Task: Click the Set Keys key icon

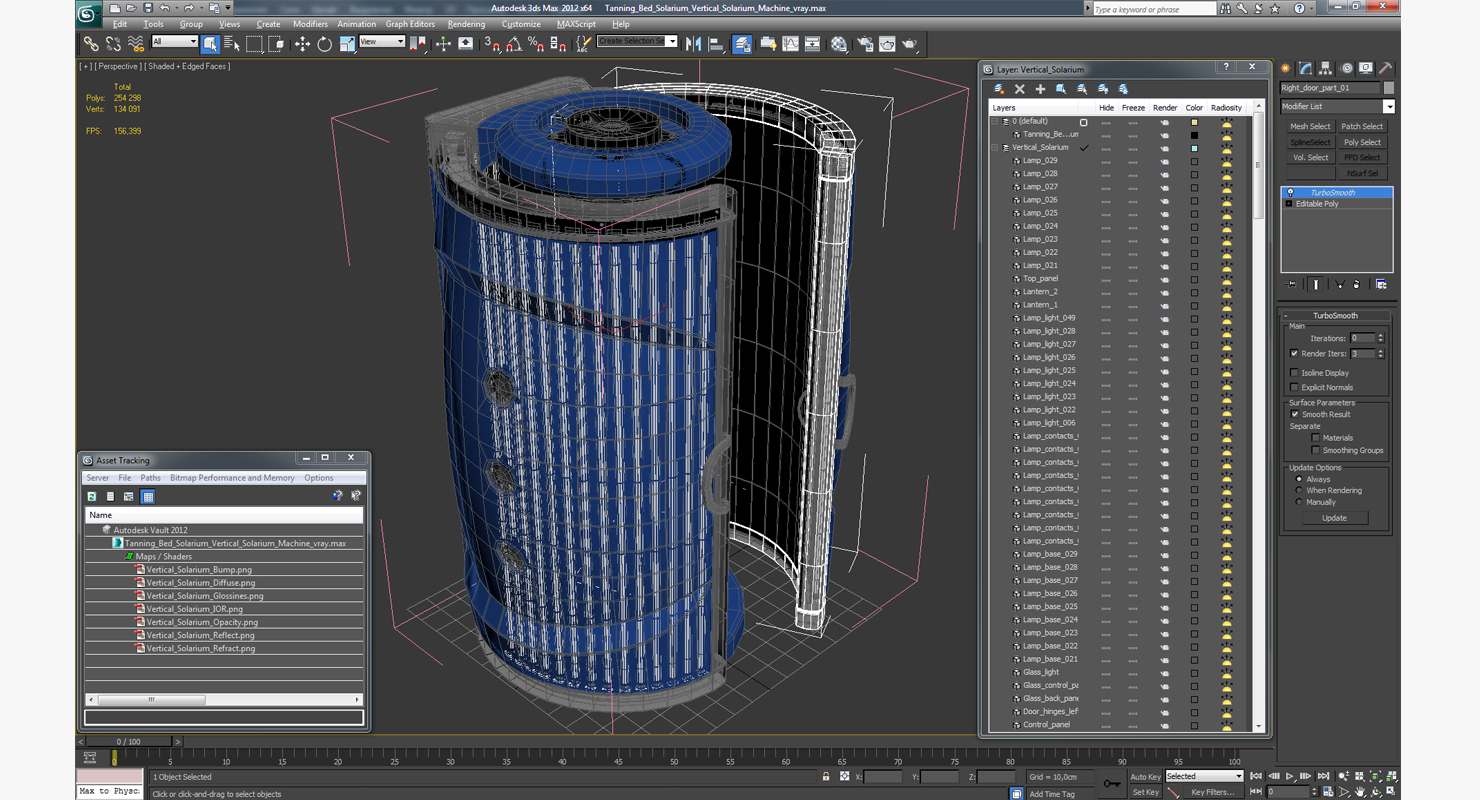Action: (1112, 783)
